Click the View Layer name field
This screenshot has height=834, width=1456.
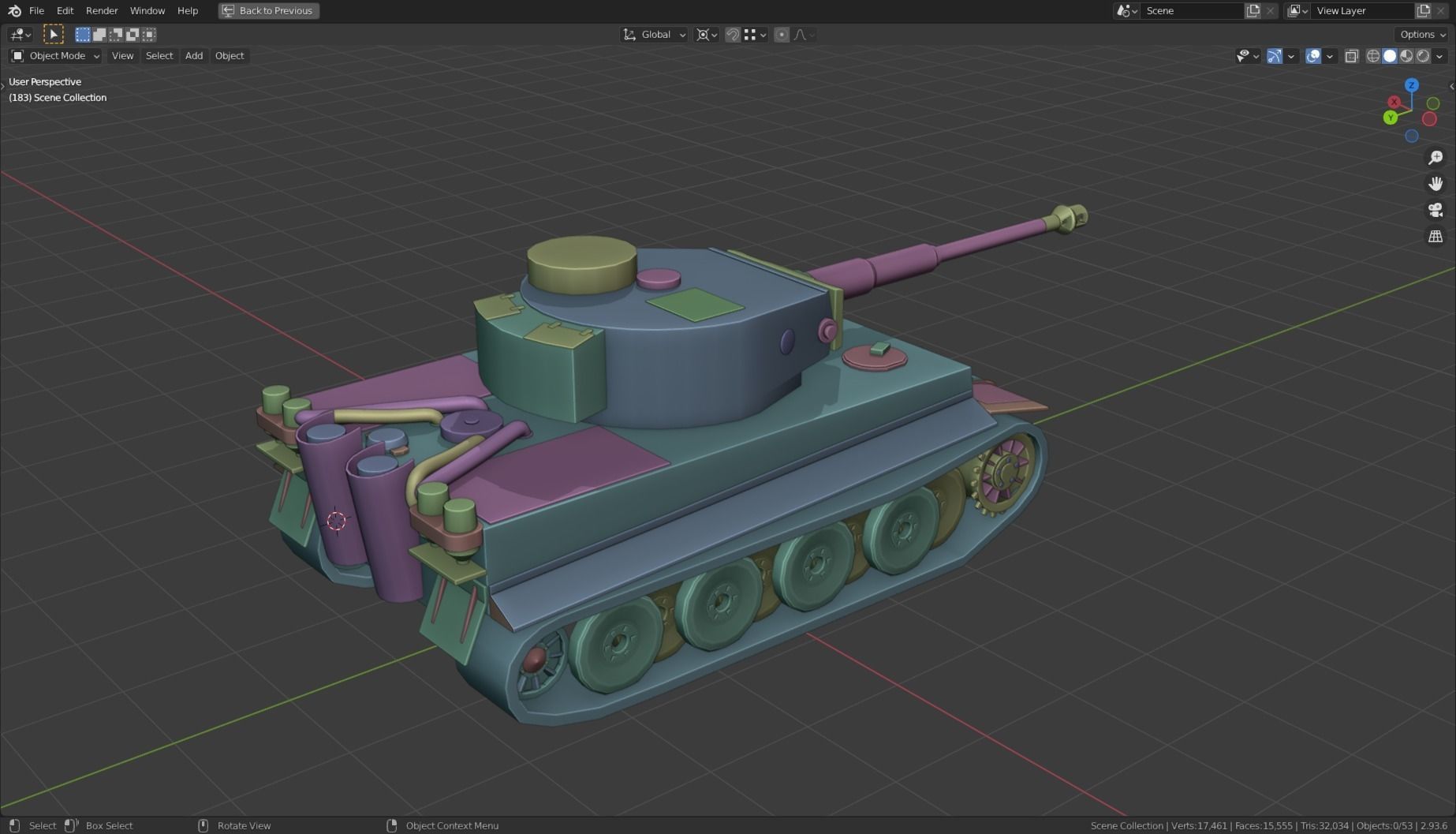1362,11
